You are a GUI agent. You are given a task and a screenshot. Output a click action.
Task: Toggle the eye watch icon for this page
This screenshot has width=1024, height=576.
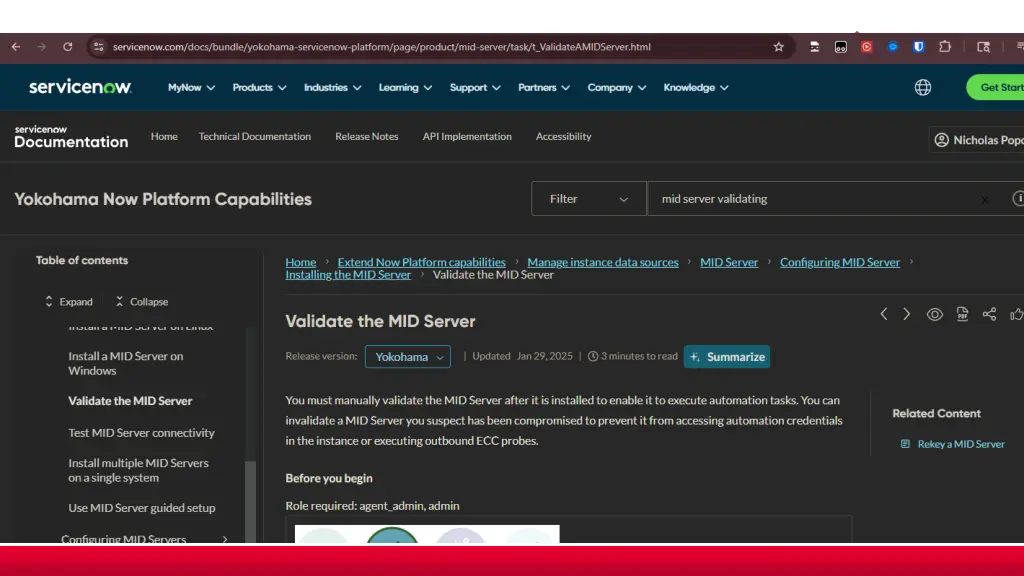[935, 314]
